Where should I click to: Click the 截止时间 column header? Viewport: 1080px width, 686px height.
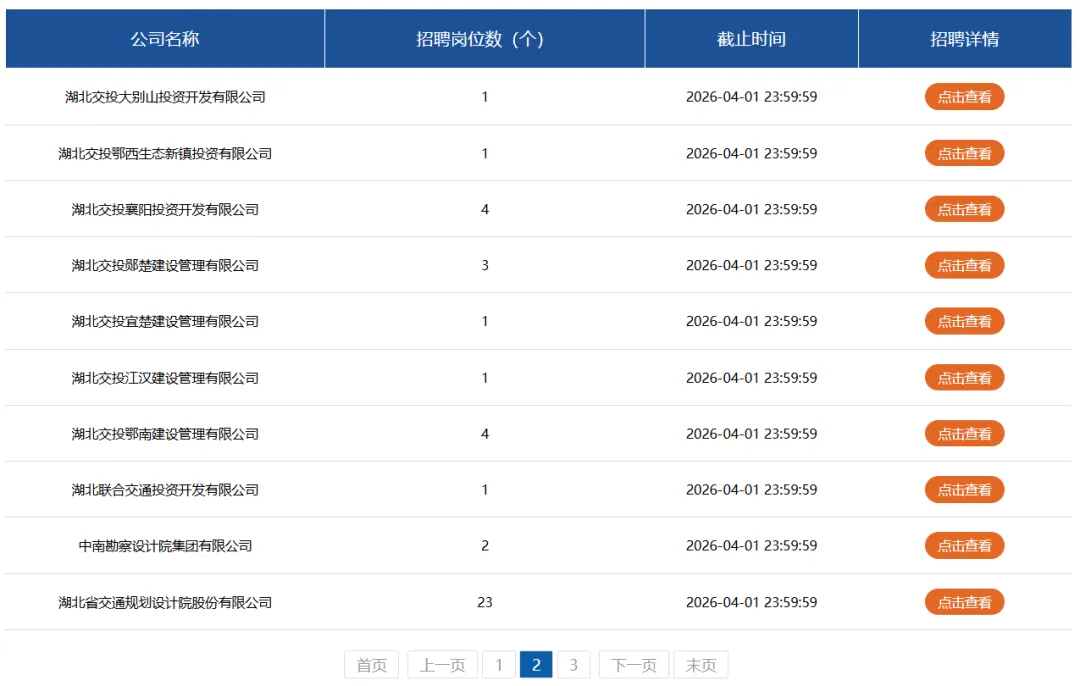tap(751, 39)
